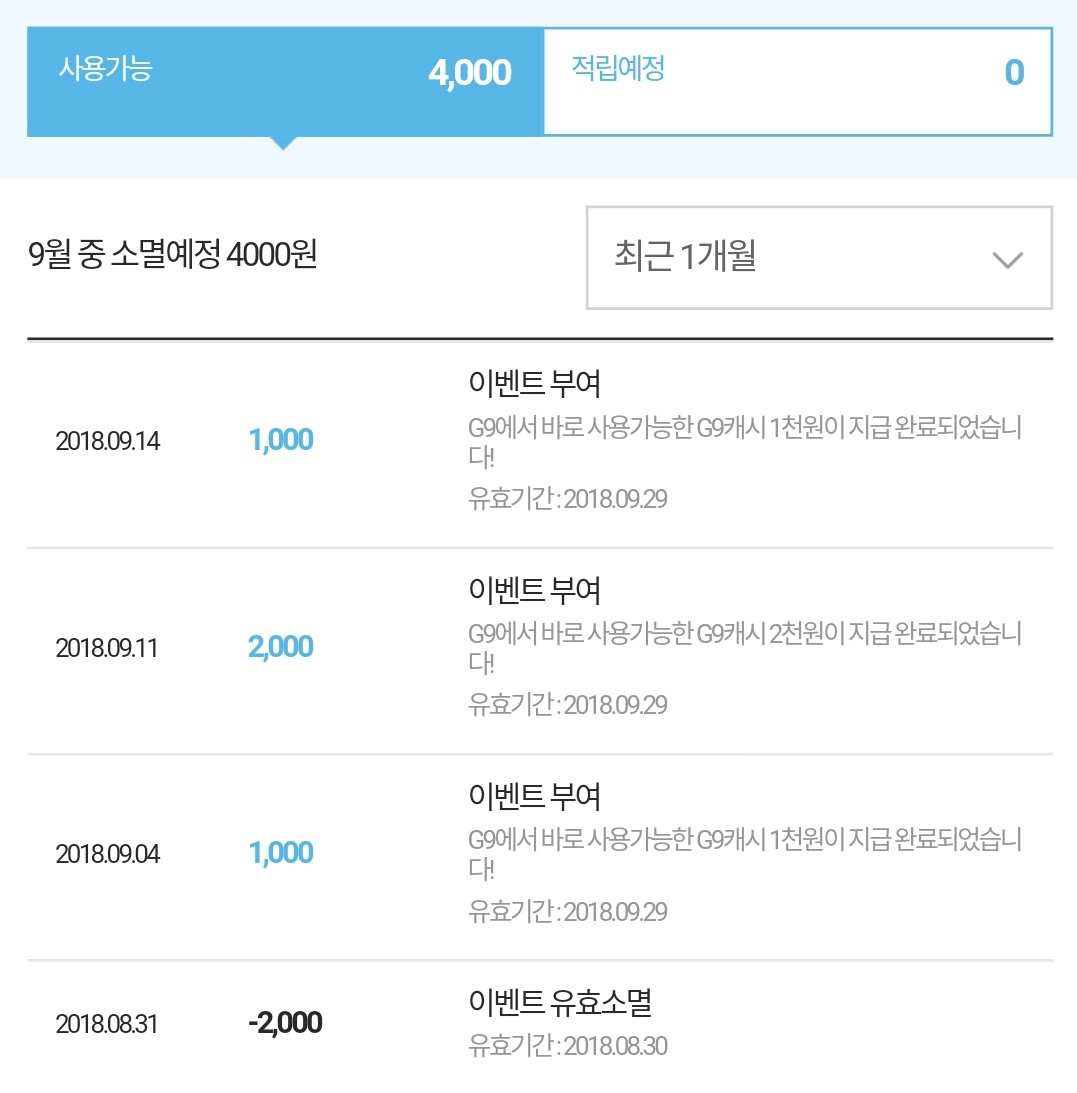Click the 2018.08.31 date label
The width and height of the screenshot is (1077, 1093).
click(x=107, y=1025)
